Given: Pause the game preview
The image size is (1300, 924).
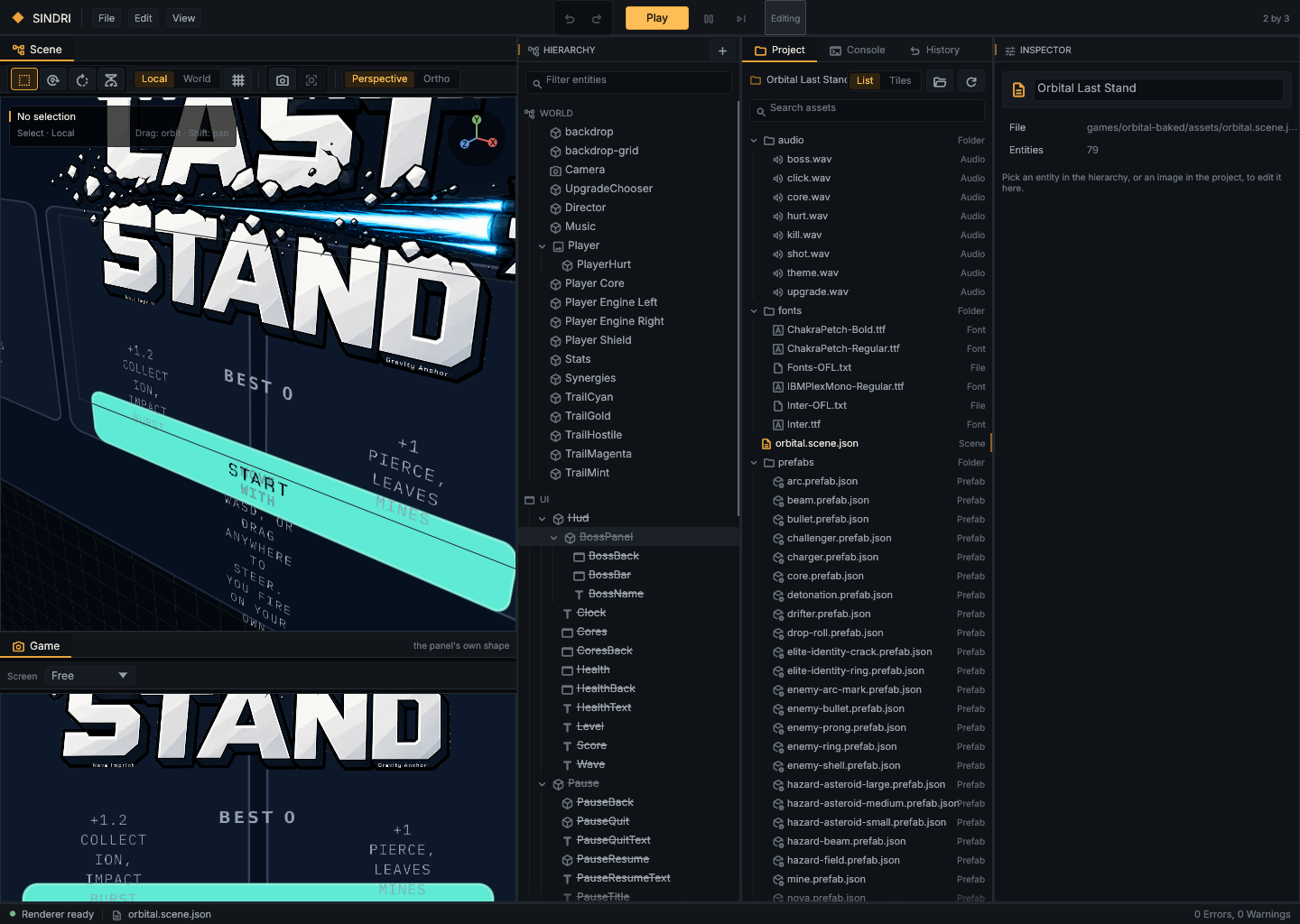Looking at the screenshot, I should tap(709, 18).
